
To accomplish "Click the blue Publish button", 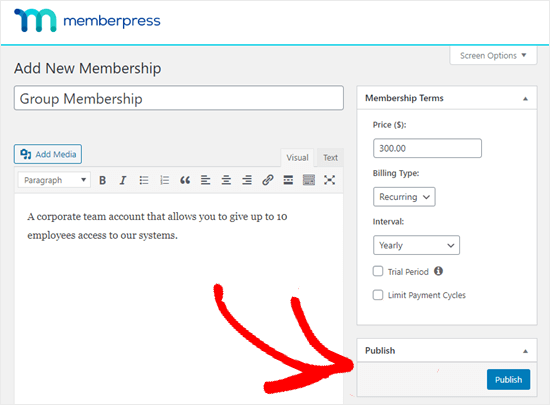I will 508,379.
